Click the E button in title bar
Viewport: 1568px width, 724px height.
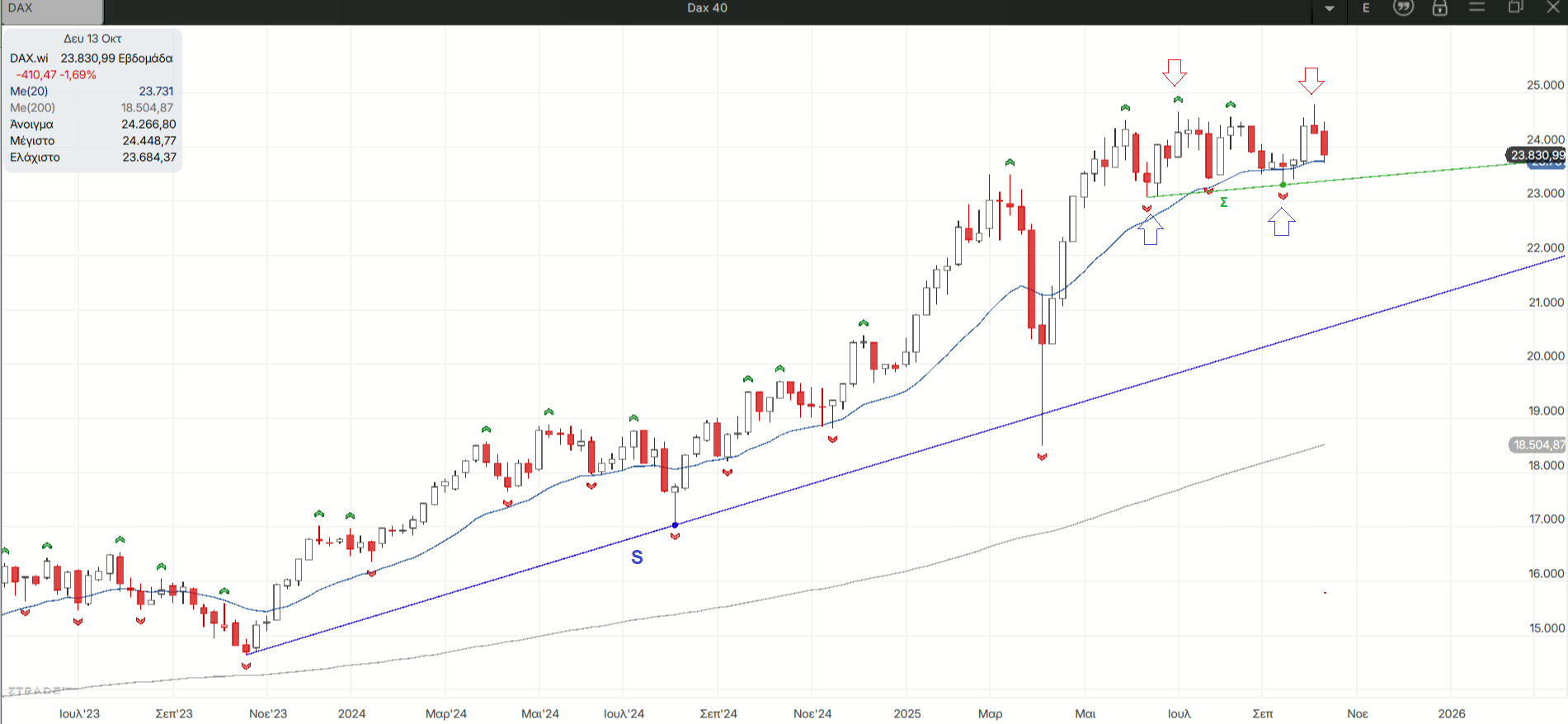pos(1366,8)
